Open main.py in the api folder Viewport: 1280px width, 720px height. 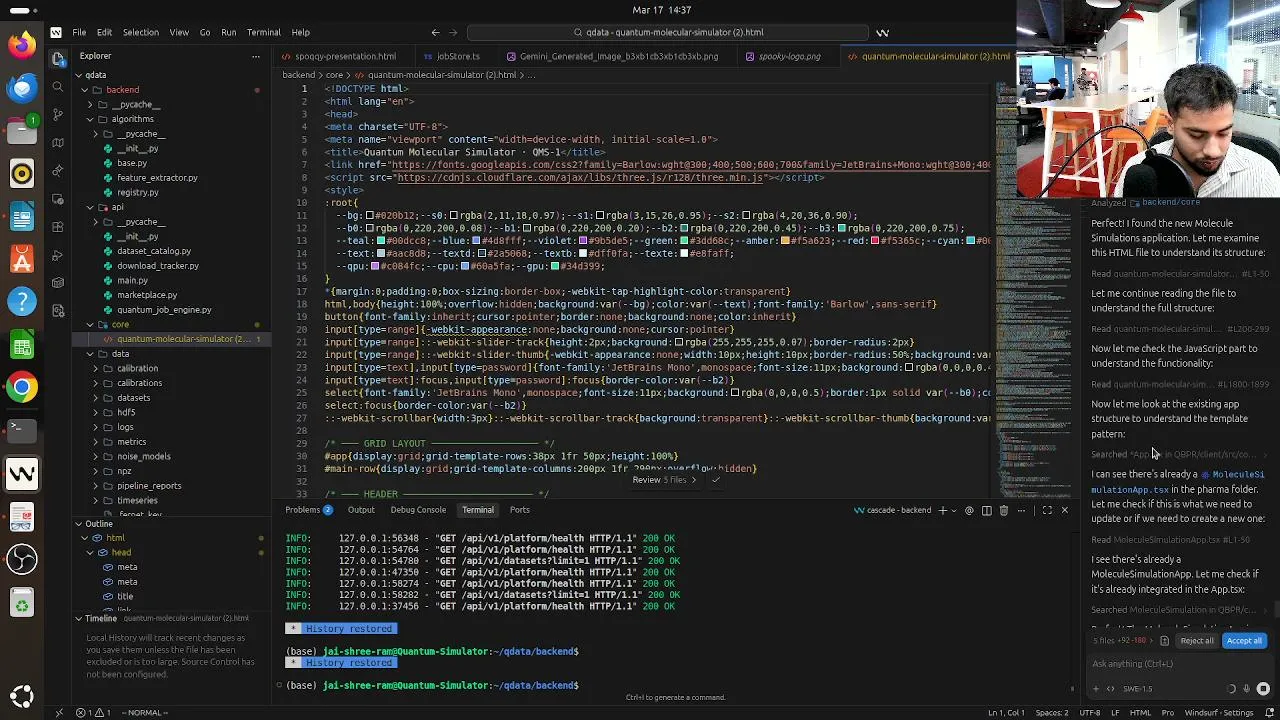point(132,280)
